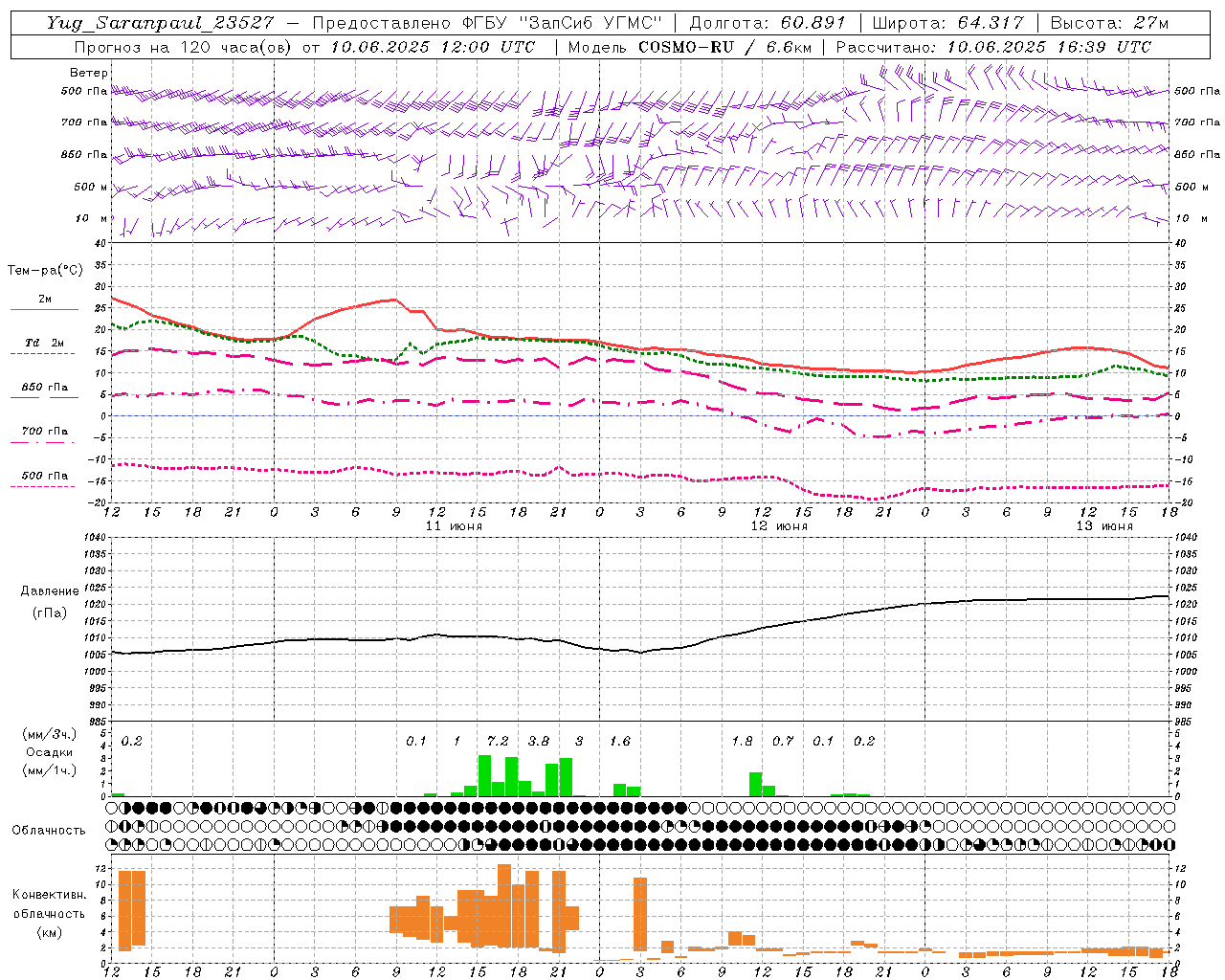Click 'Прогноз на 120 часа(ов)' forecast header text
This screenshot has height=980, width=1225.
[x=185, y=47]
